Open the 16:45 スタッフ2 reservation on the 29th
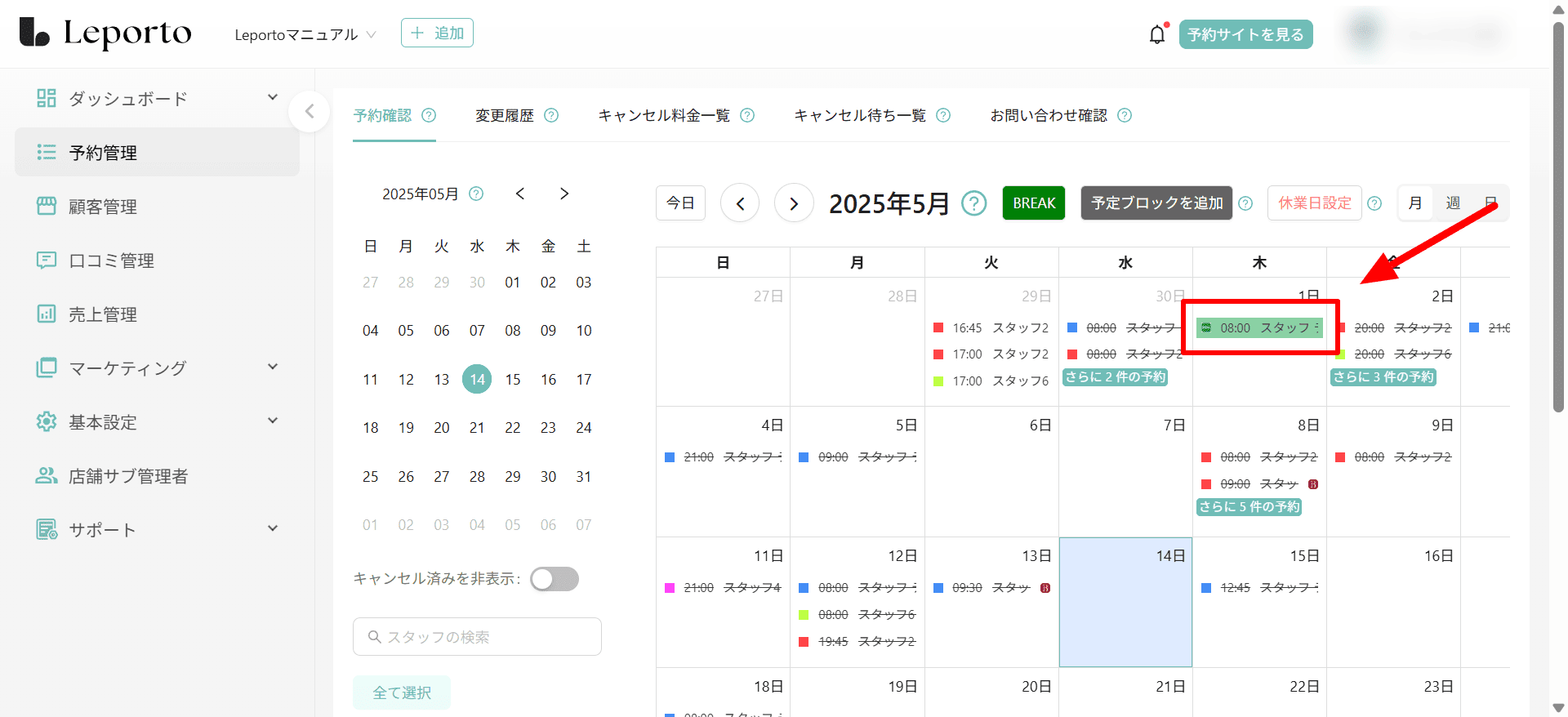Screen dimensions: 1568x717 coord(991,327)
